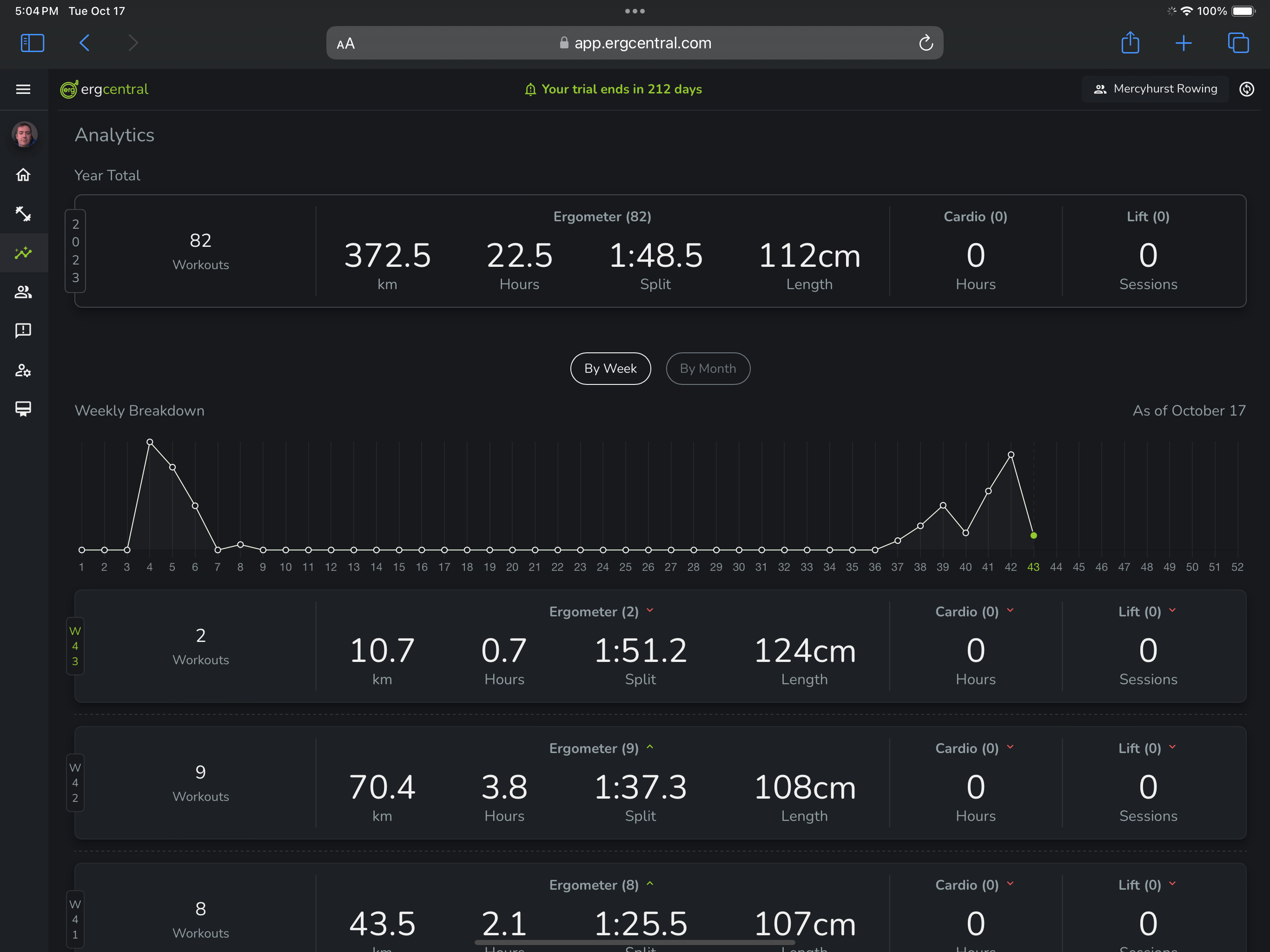Switch the breakdown to By Month
The image size is (1270, 952).
coord(708,369)
